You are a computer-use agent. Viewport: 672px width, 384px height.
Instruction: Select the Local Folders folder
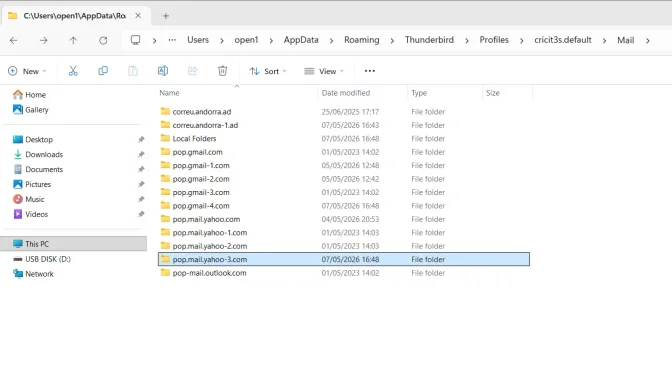tap(344, 138)
